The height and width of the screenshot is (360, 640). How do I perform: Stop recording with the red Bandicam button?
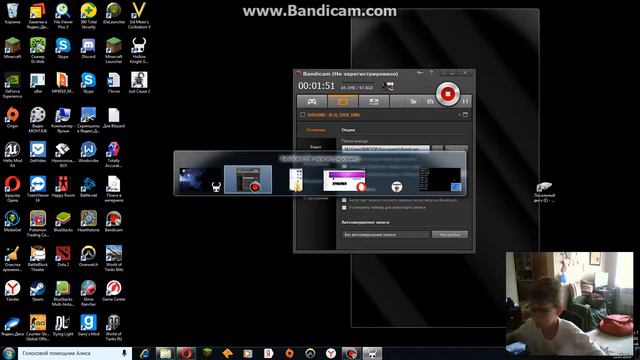pos(447,94)
